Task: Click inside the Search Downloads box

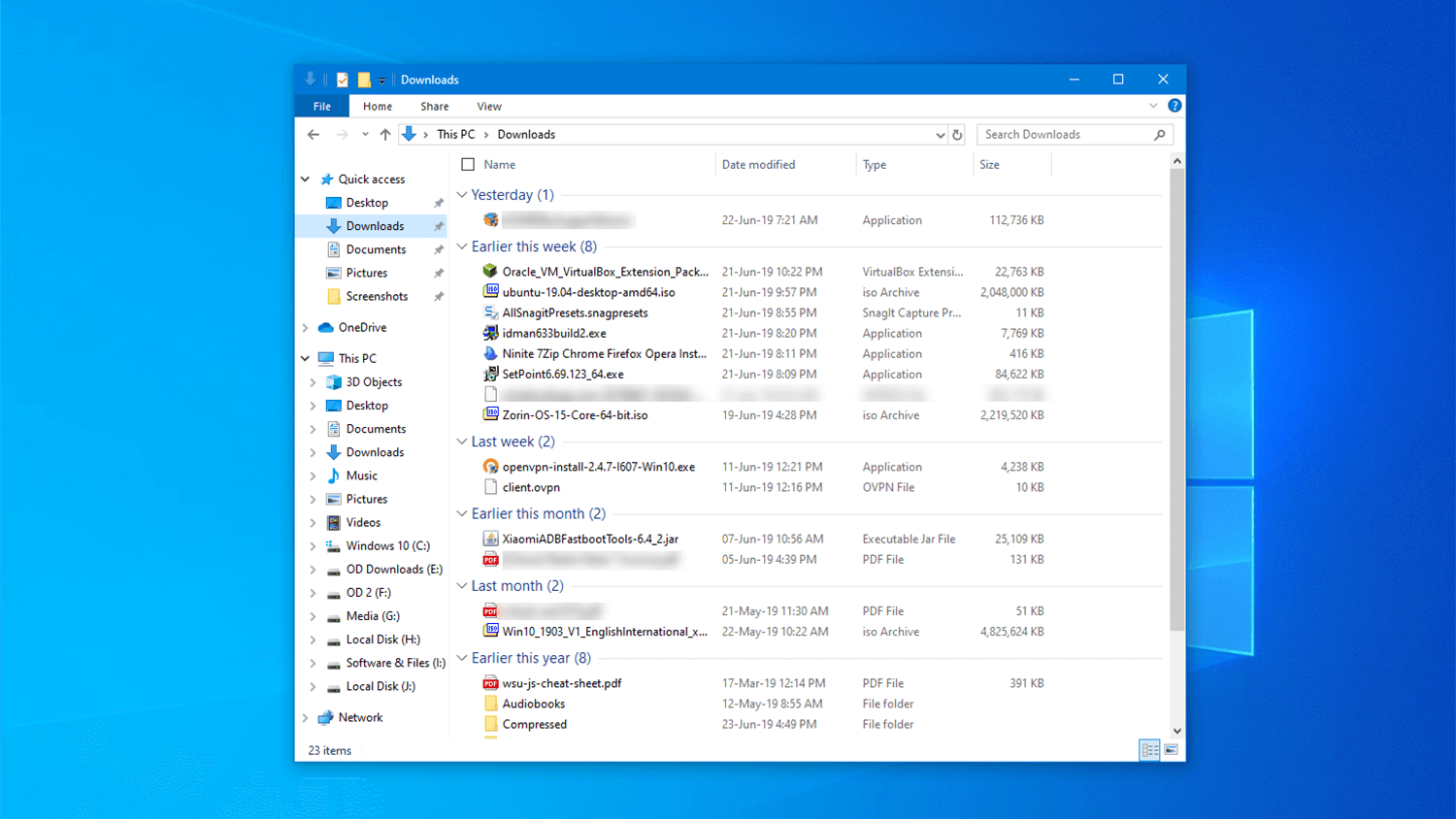Action: (x=1058, y=134)
